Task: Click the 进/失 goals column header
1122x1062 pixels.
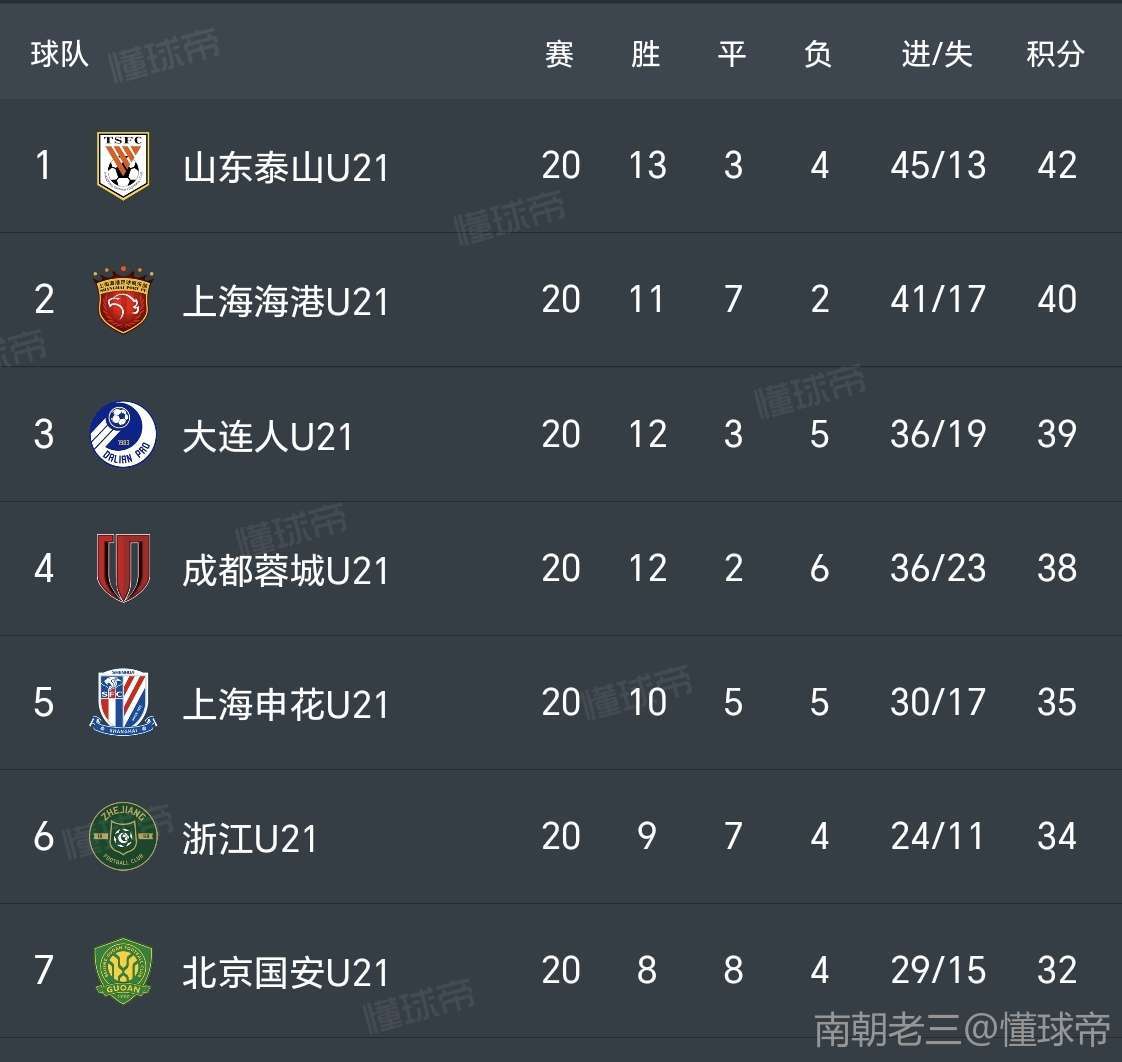Action: click(x=937, y=54)
